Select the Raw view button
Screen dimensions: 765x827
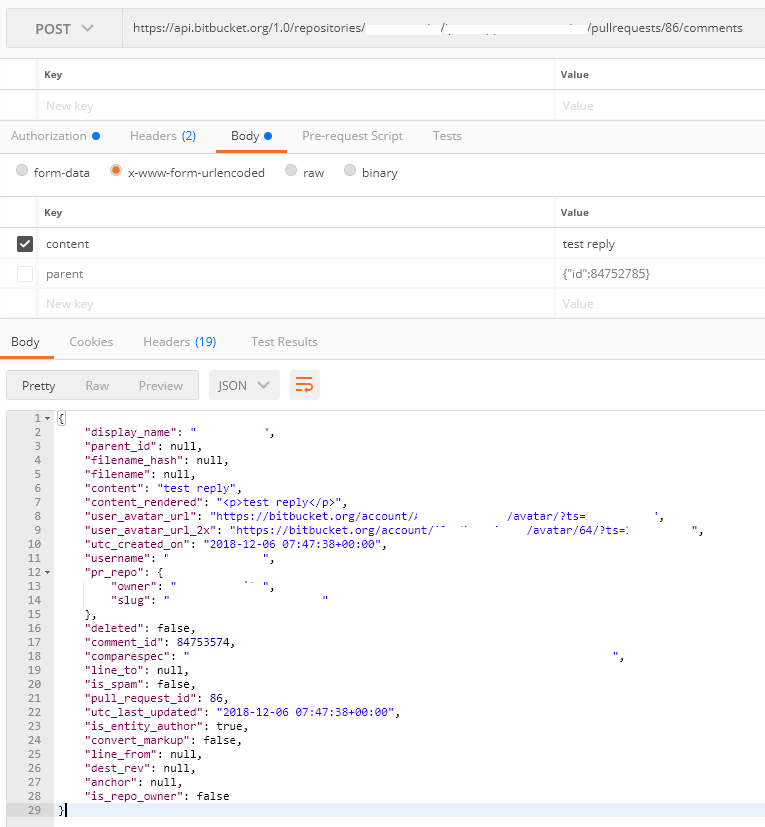click(x=97, y=386)
